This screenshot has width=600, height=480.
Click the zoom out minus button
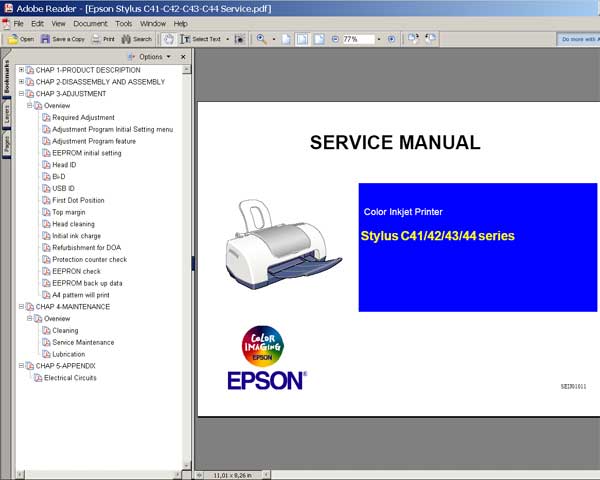point(334,39)
